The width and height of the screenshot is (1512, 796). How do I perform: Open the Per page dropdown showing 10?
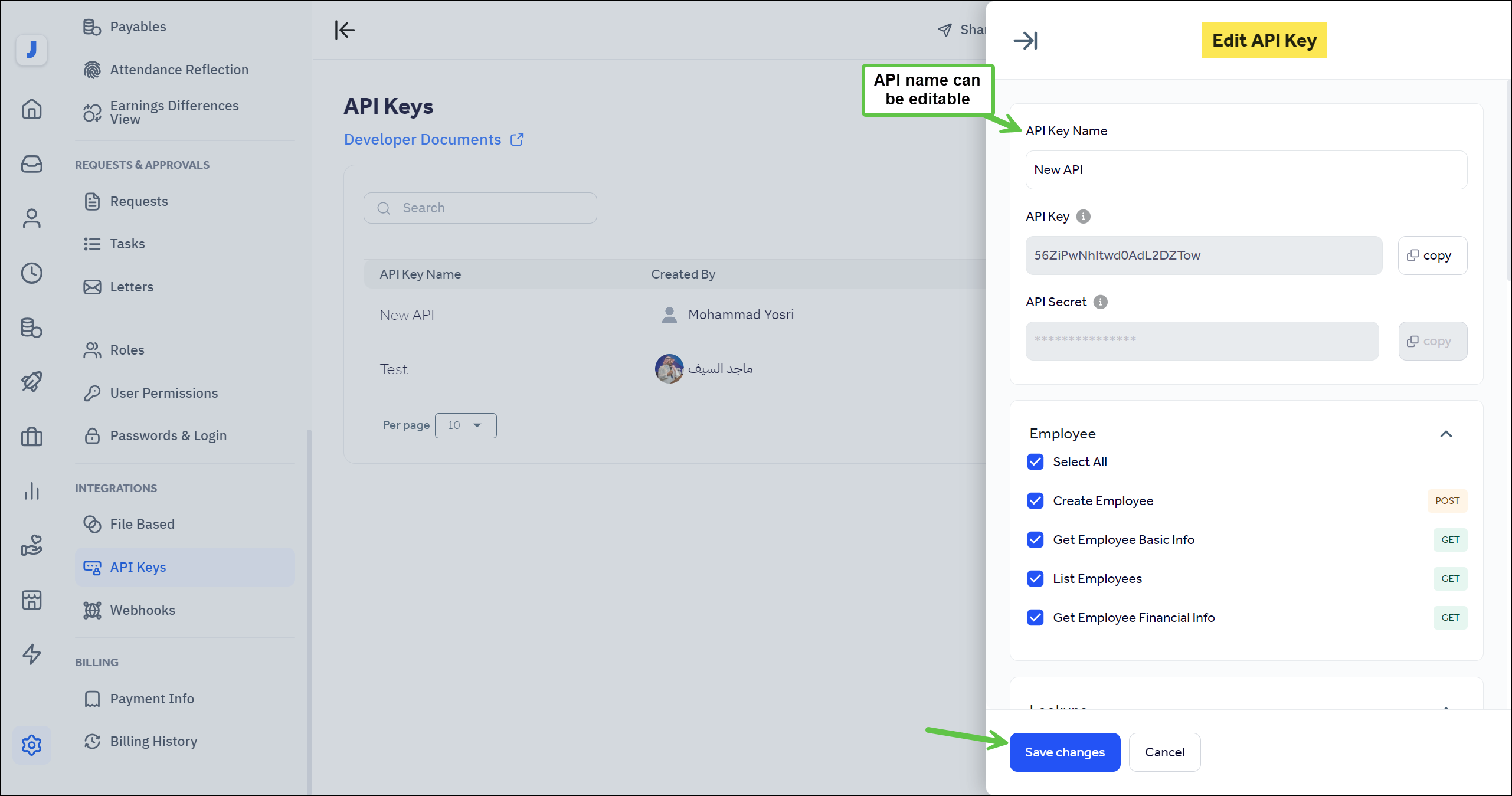(x=465, y=425)
